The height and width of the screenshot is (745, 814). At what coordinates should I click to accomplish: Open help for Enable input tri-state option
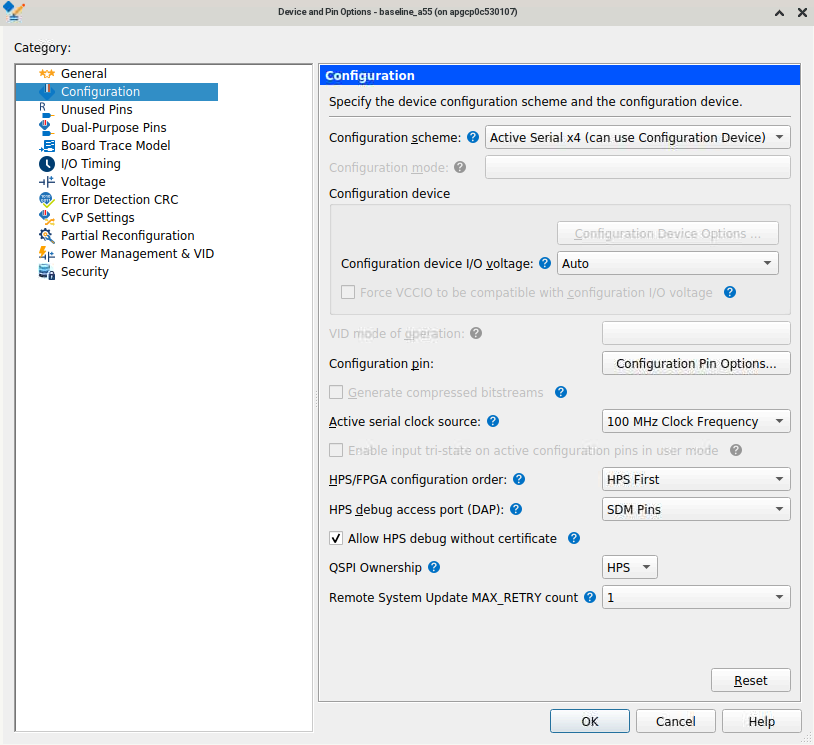coord(736,450)
